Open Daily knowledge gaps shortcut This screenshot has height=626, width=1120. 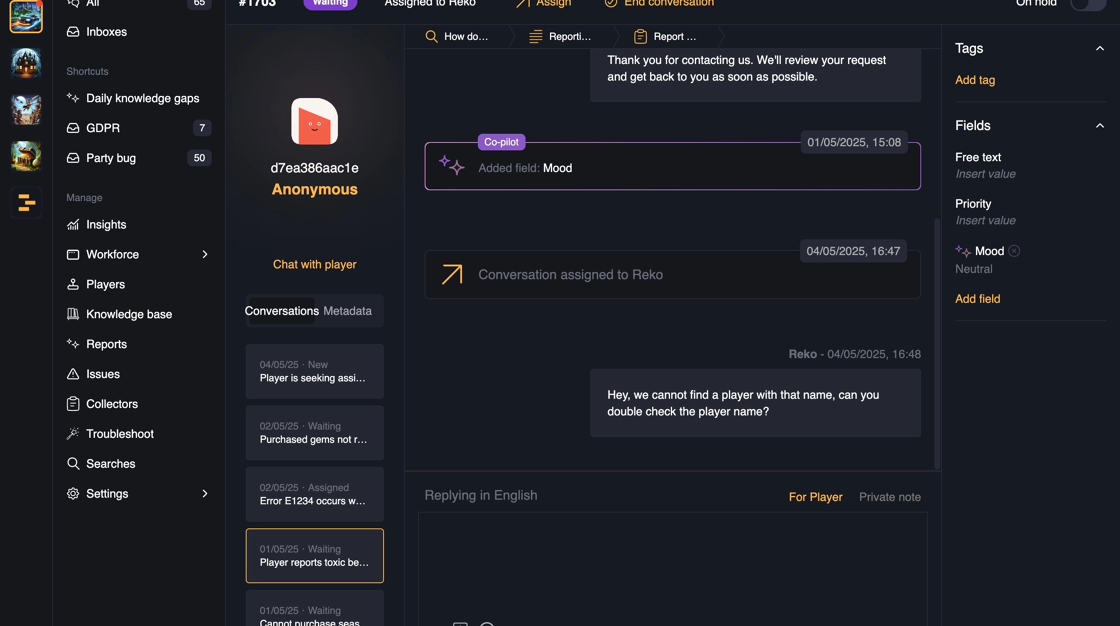[142, 98]
